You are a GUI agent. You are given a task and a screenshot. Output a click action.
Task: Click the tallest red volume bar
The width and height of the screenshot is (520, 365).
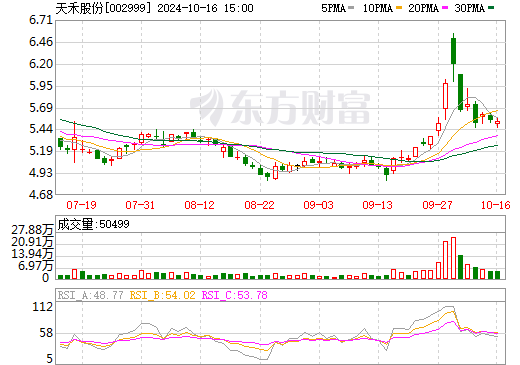click(x=453, y=258)
